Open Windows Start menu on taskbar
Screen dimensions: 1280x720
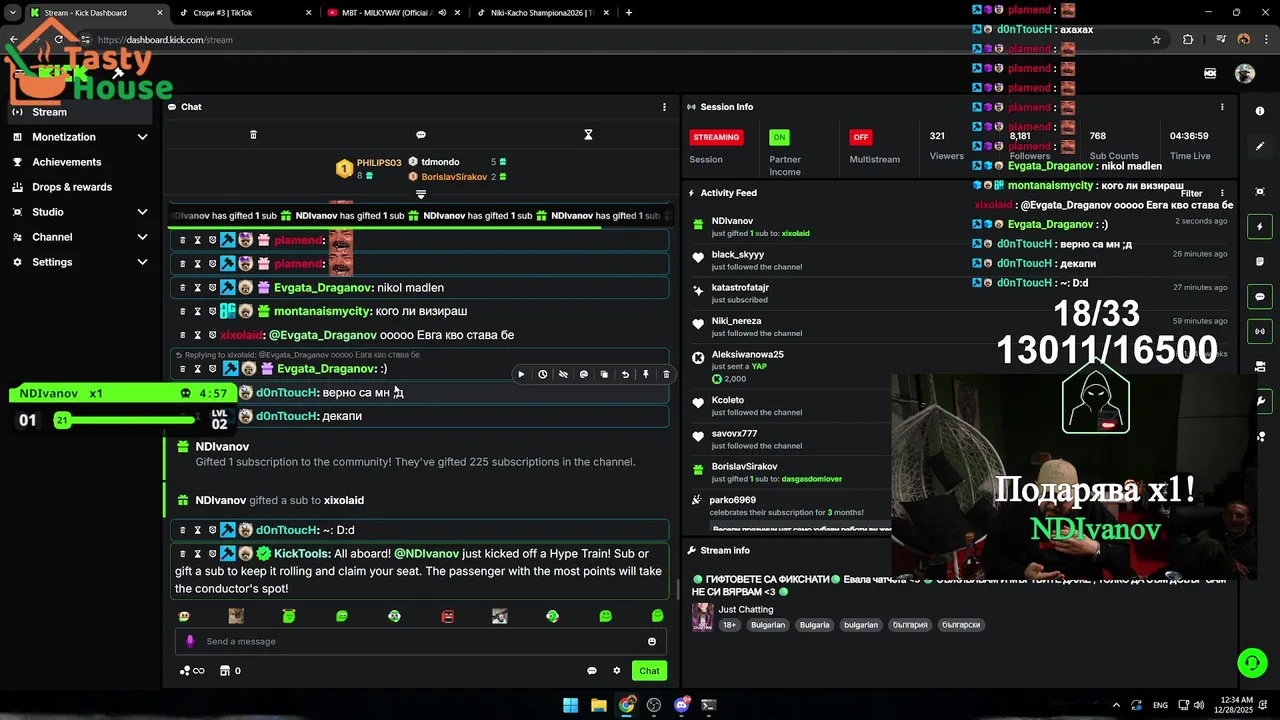570,705
